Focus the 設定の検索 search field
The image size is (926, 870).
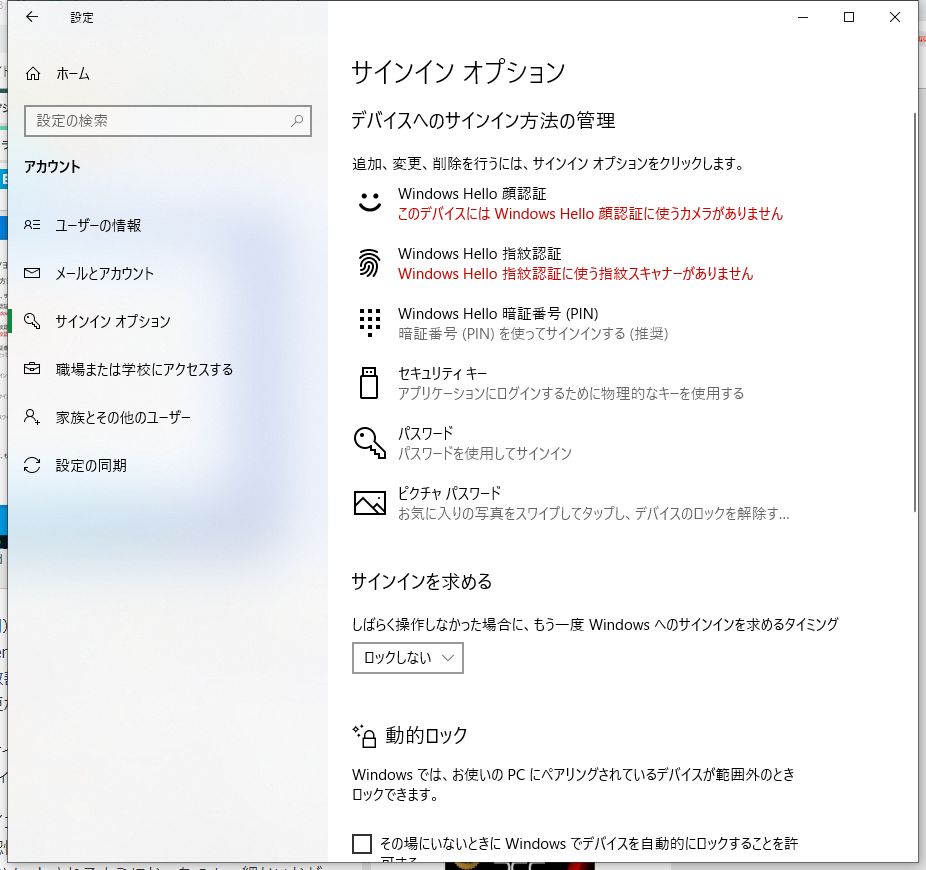(x=168, y=121)
